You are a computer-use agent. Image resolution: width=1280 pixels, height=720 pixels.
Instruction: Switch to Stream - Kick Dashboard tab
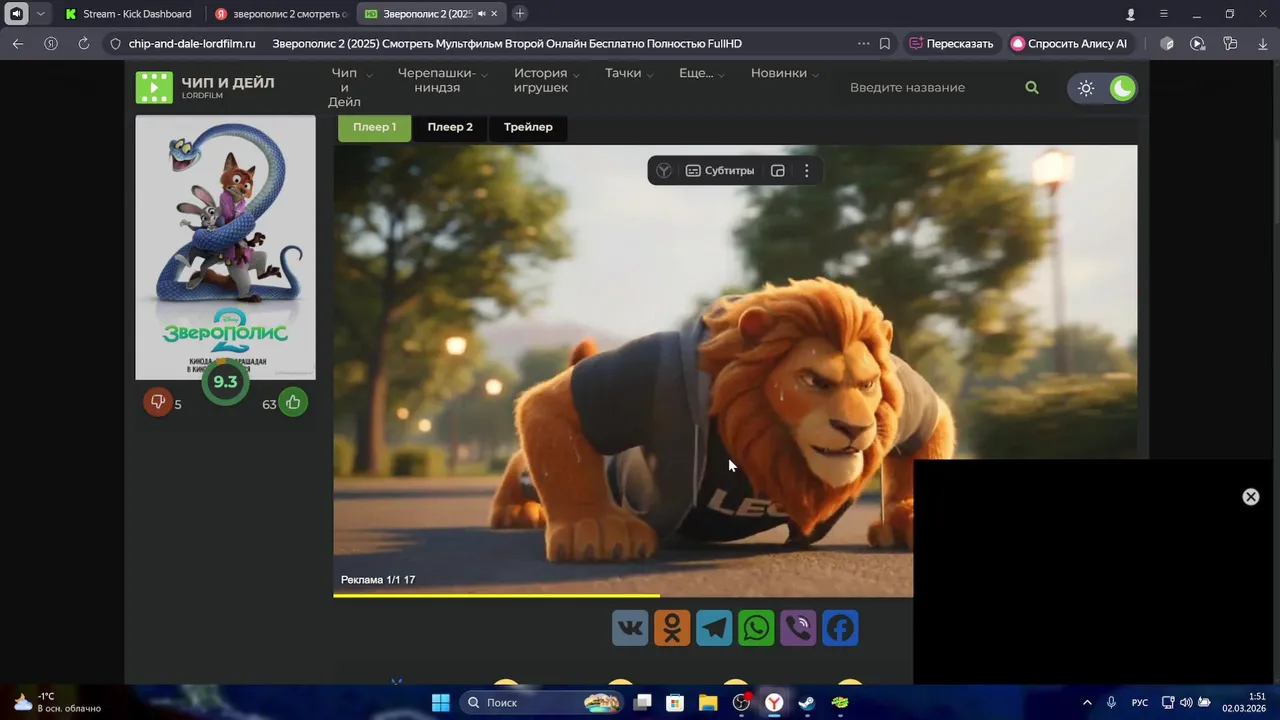coord(130,14)
